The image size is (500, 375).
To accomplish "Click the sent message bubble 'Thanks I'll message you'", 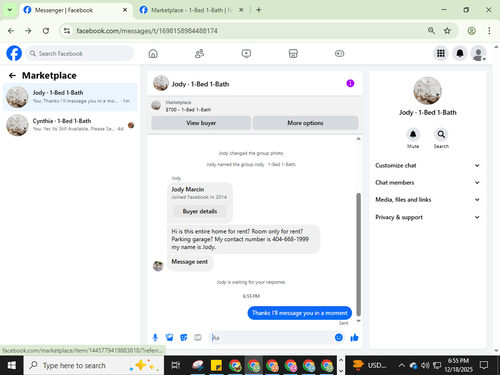I will [x=299, y=313].
